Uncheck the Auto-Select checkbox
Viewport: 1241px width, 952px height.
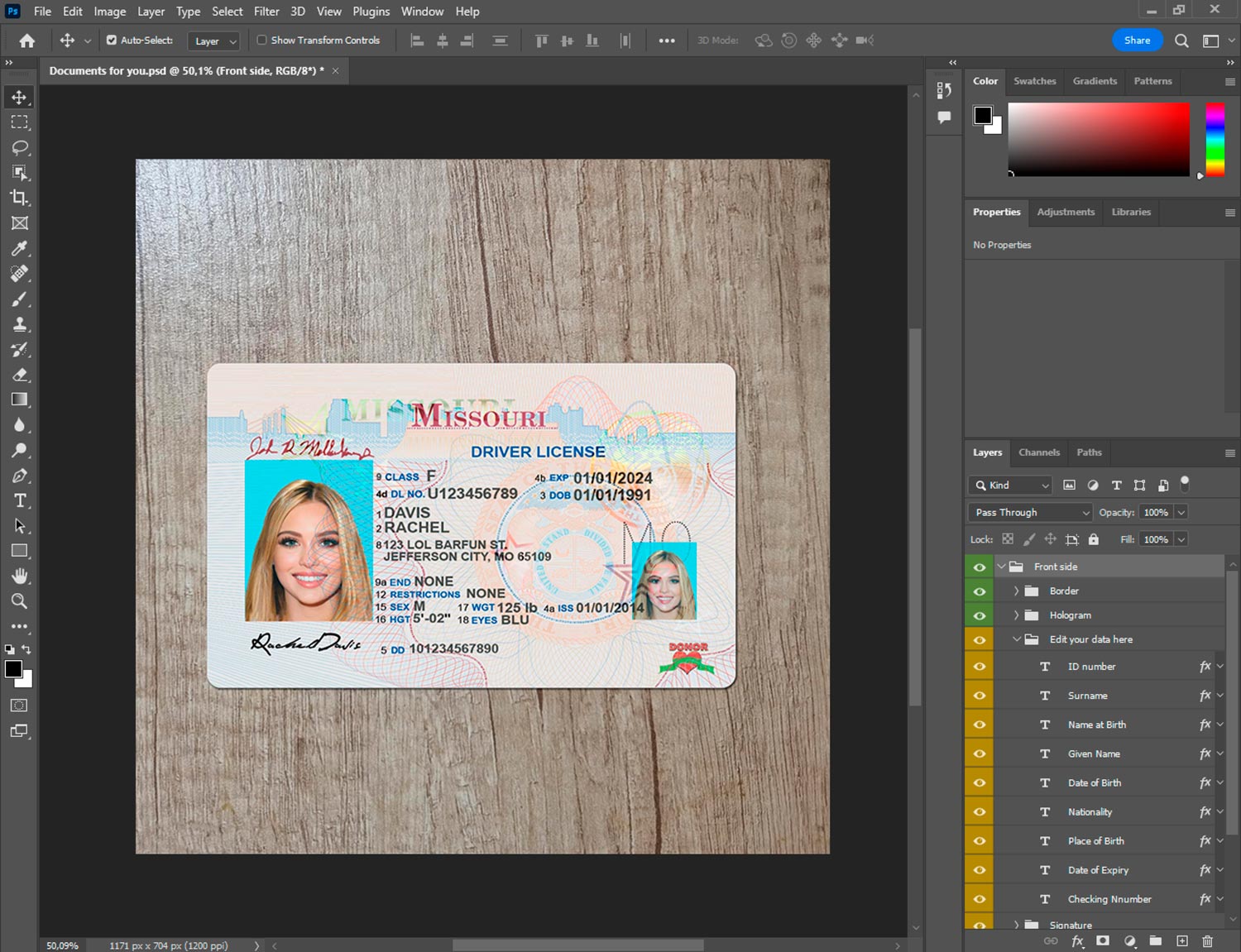point(112,40)
